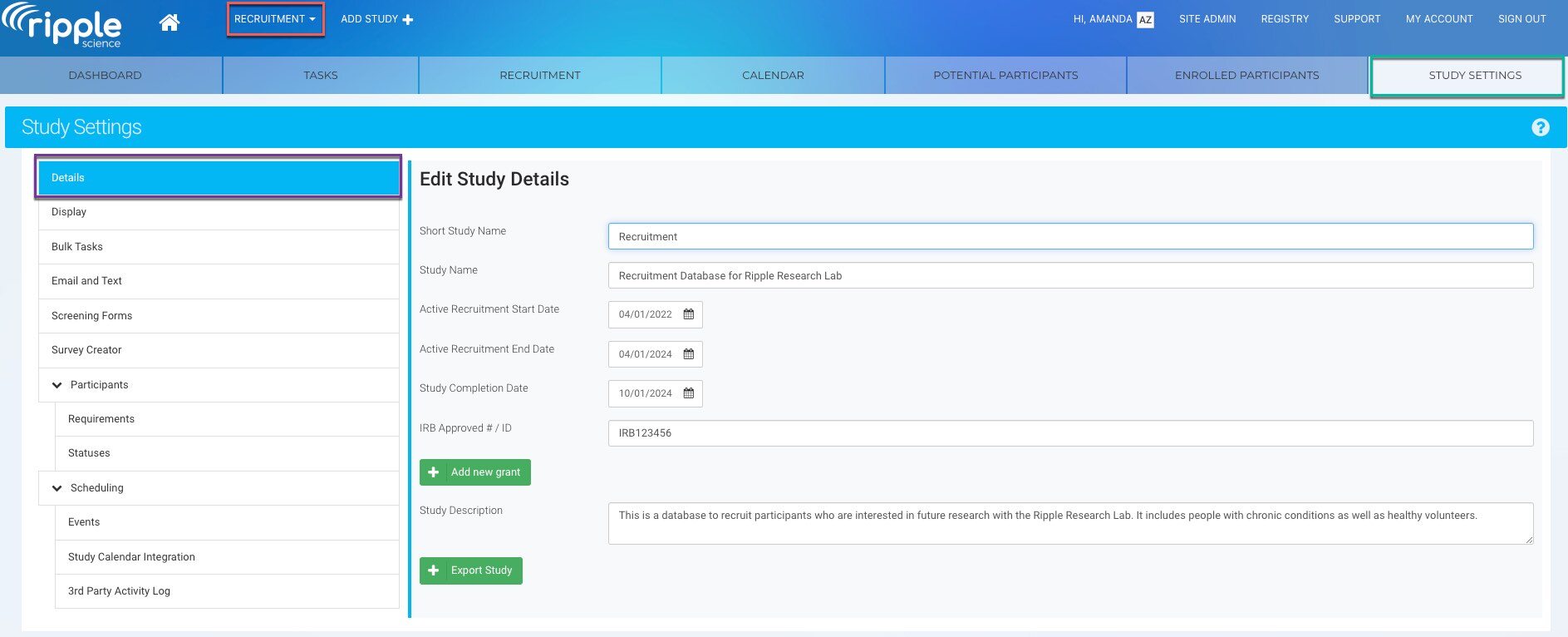Click the Short Study Name field
Viewport: 1568px width, 637px height.
(x=1070, y=237)
